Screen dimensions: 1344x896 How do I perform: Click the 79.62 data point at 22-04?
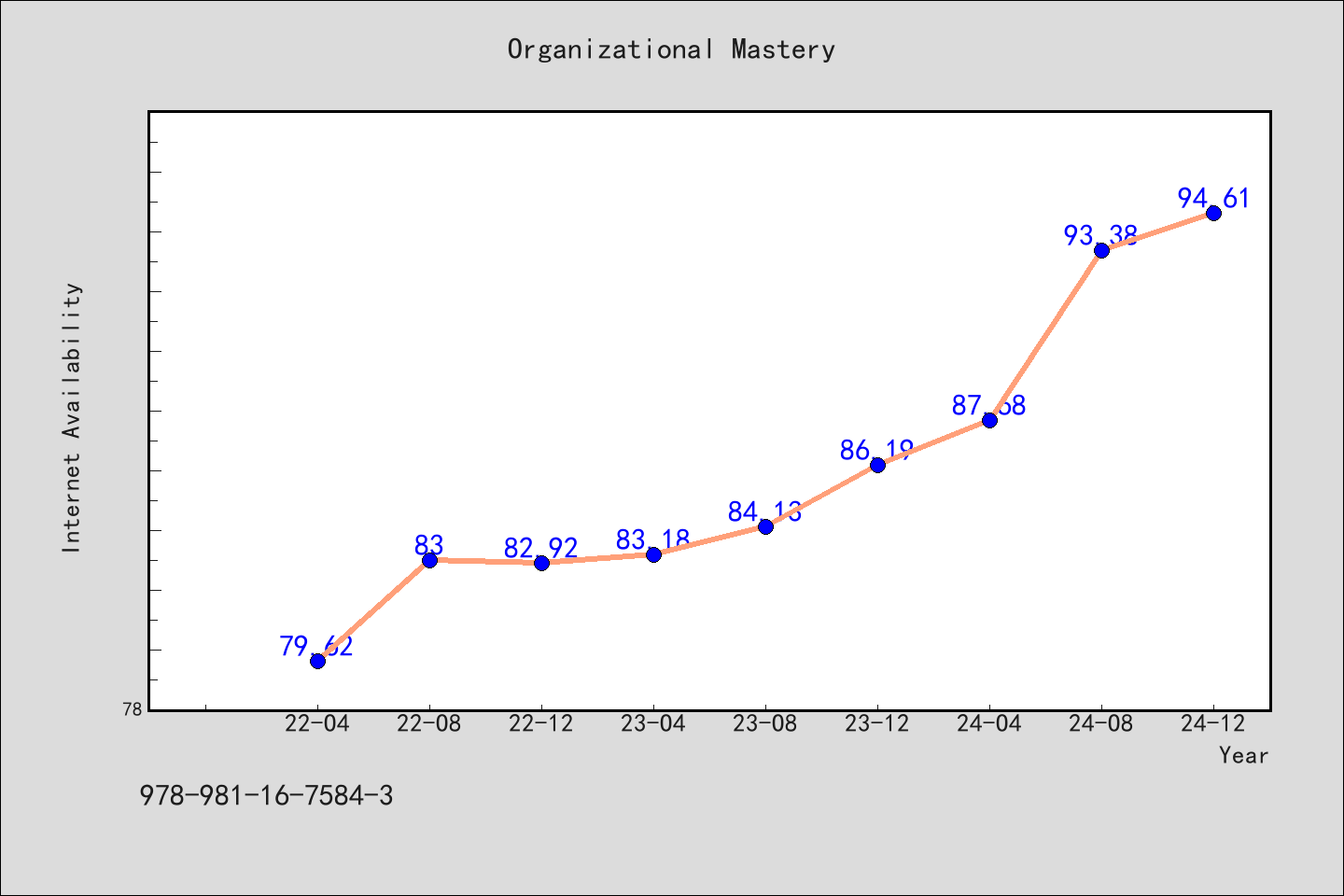point(317,661)
